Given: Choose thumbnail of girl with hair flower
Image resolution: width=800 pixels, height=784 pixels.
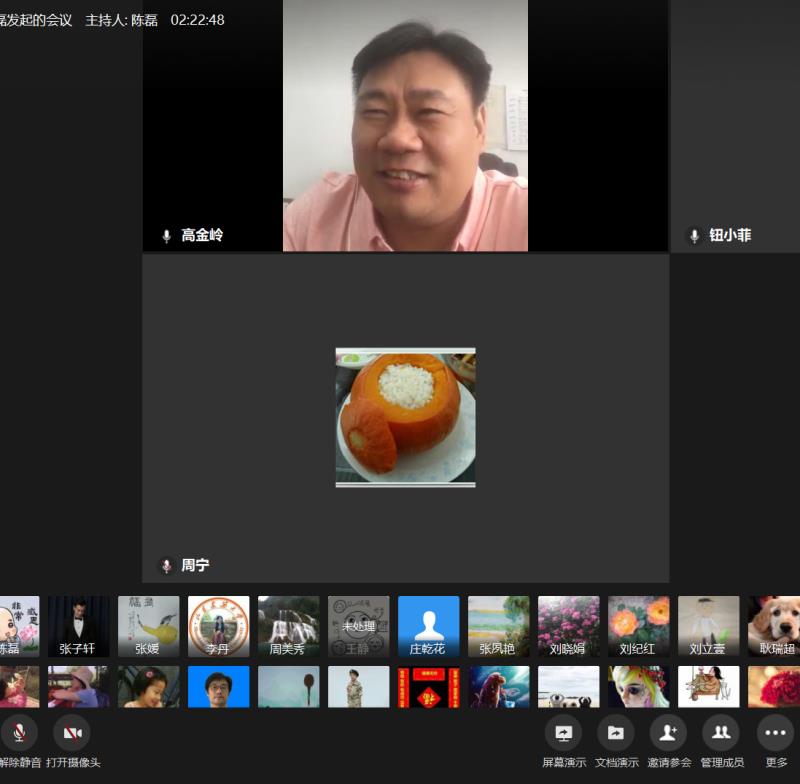Looking at the screenshot, I should tap(148, 687).
